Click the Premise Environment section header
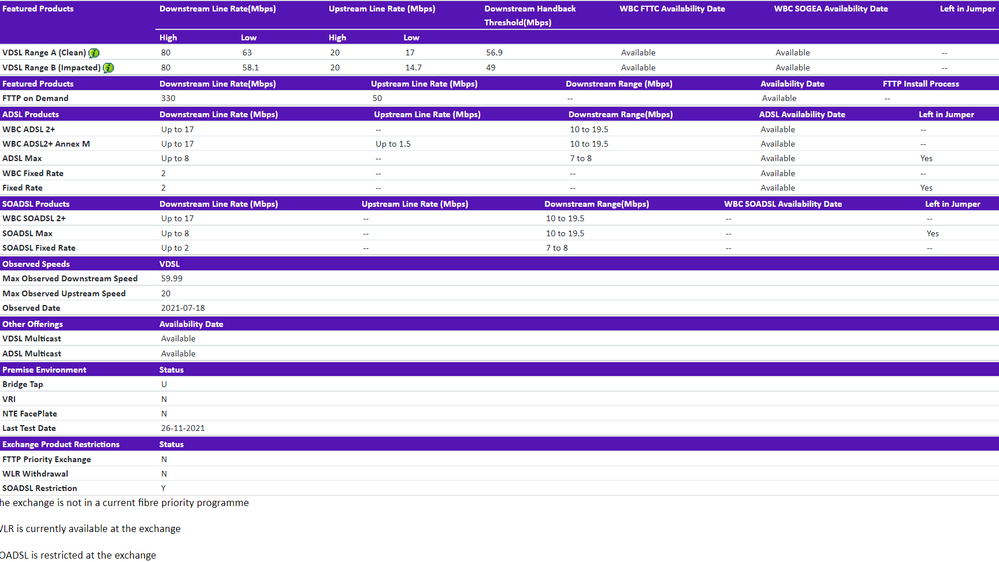The image size is (999, 562). pyautogui.click(x=44, y=370)
